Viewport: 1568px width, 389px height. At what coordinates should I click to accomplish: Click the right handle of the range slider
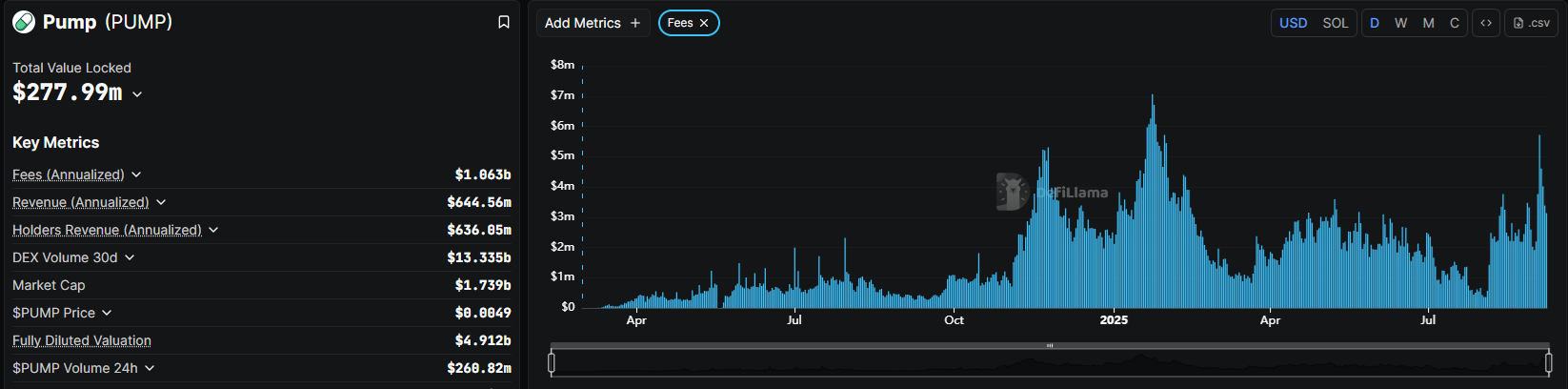click(x=1548, y=362)
